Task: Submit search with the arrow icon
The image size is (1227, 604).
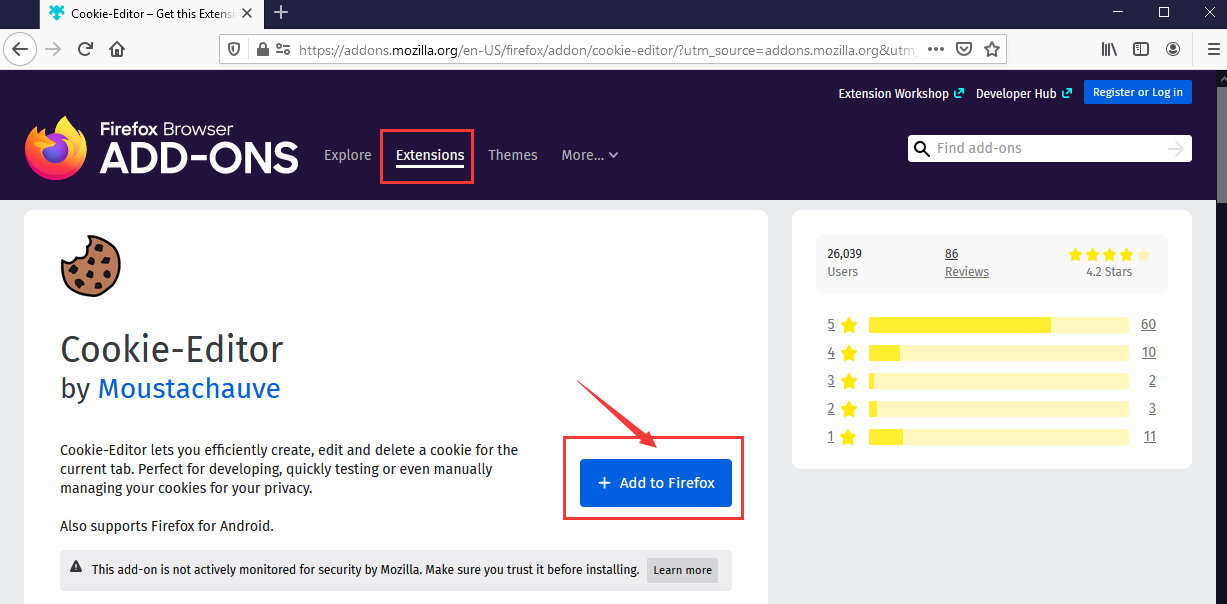Action: click(x=1176, y=148)
